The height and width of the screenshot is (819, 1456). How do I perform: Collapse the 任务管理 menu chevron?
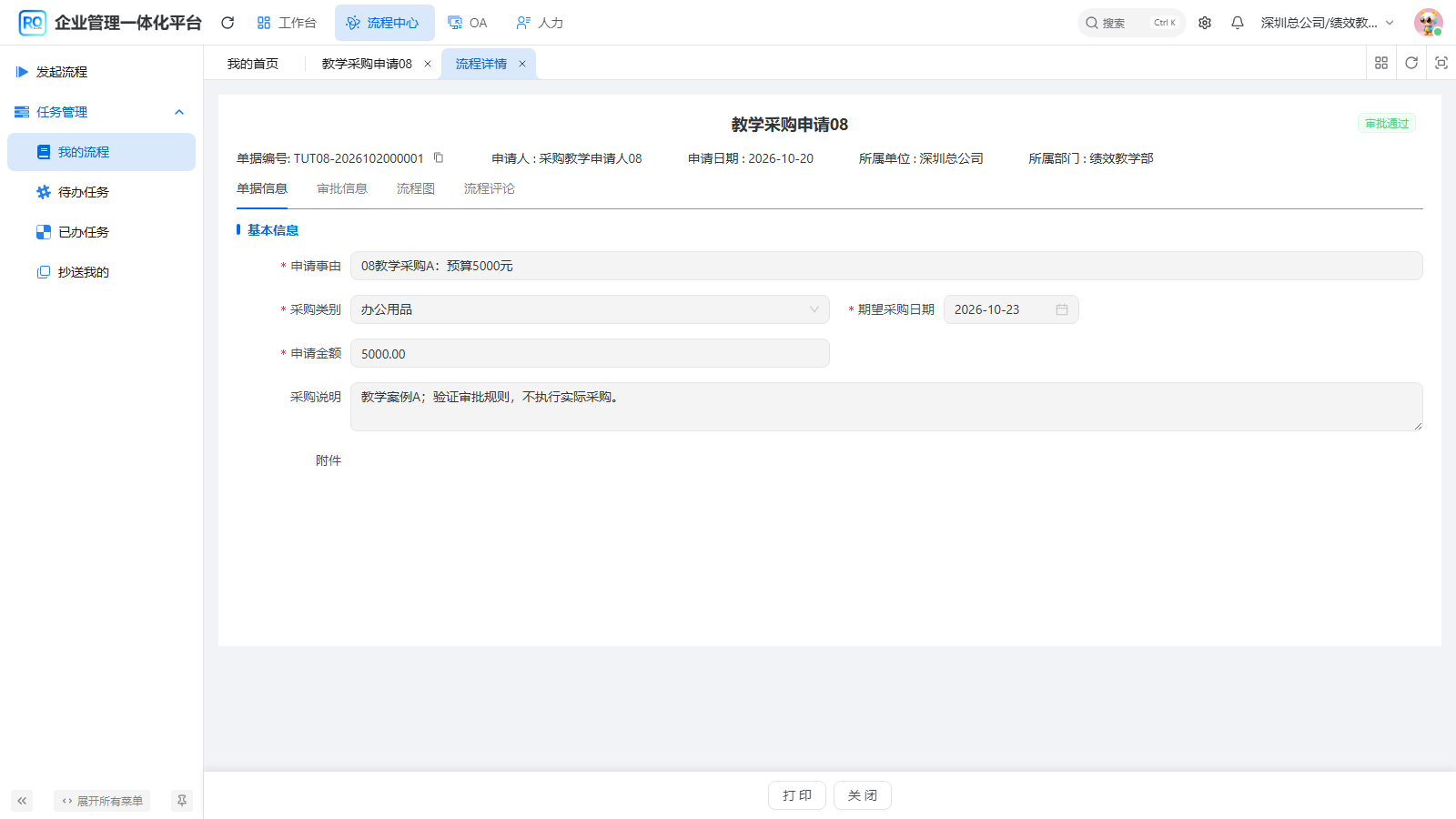click(179, 112)
